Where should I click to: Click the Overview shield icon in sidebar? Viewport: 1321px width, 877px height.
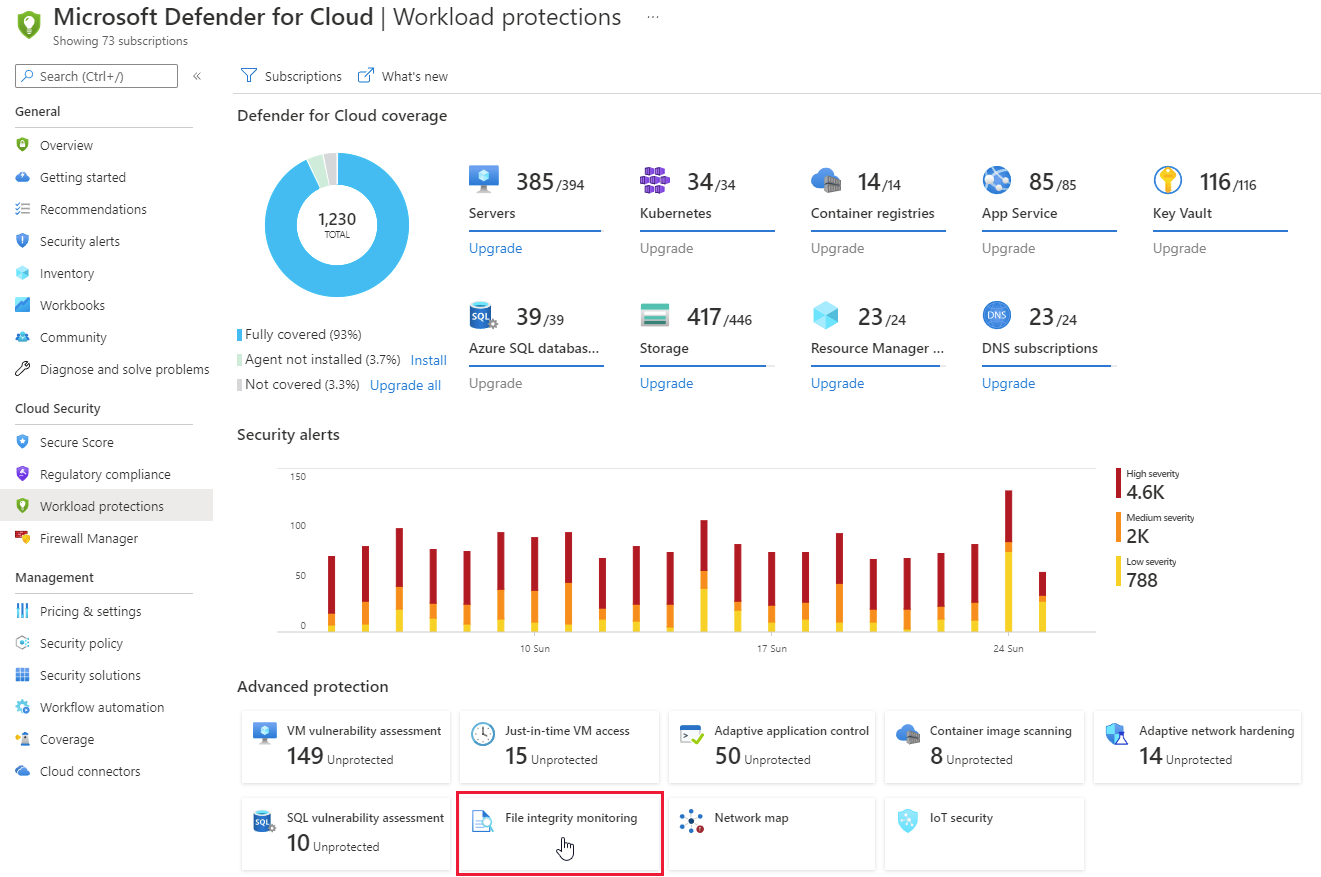(x=22, y=145)
